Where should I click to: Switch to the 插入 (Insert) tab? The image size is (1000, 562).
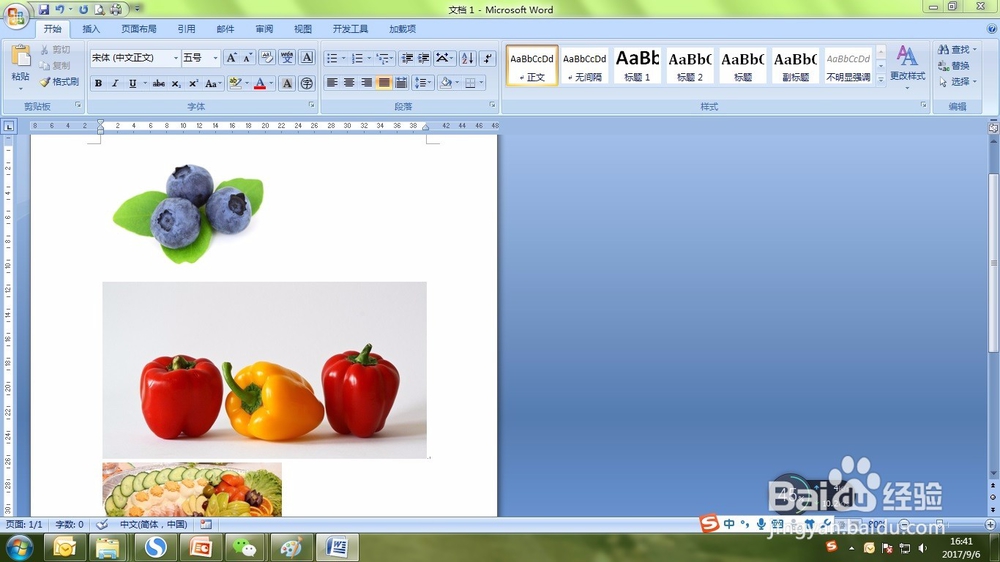pyautogui.click(x=91, y=29)
